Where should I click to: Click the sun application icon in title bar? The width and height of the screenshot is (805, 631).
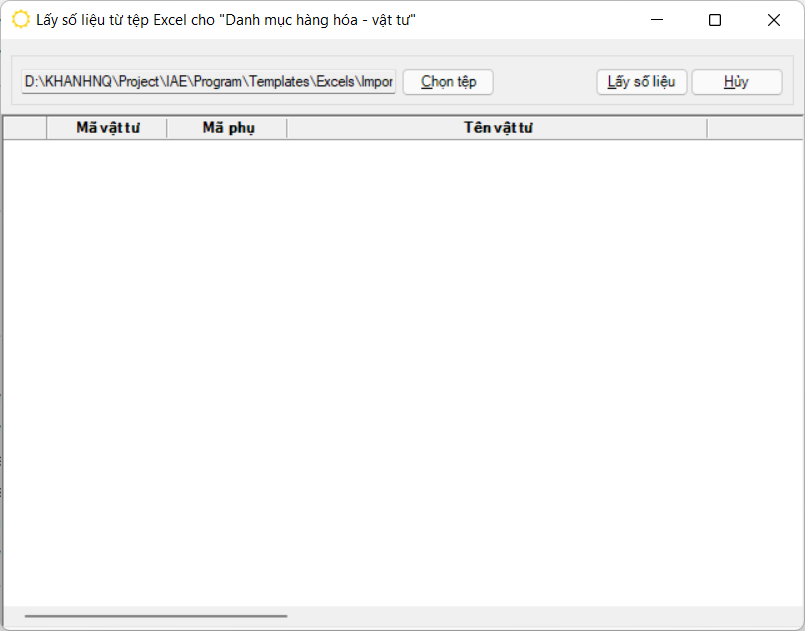[20, 20]
